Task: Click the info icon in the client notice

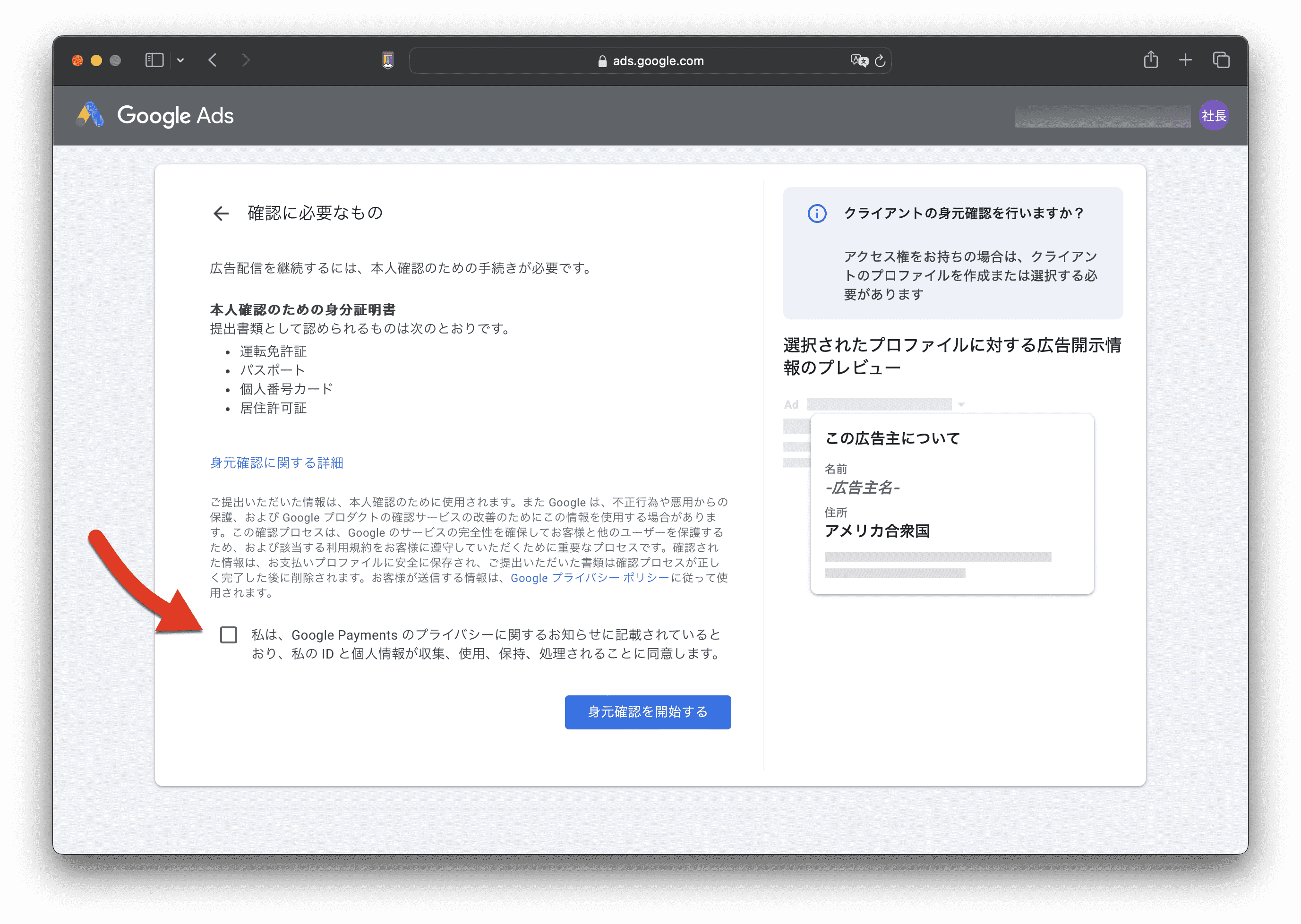Action: pos(817,214)
